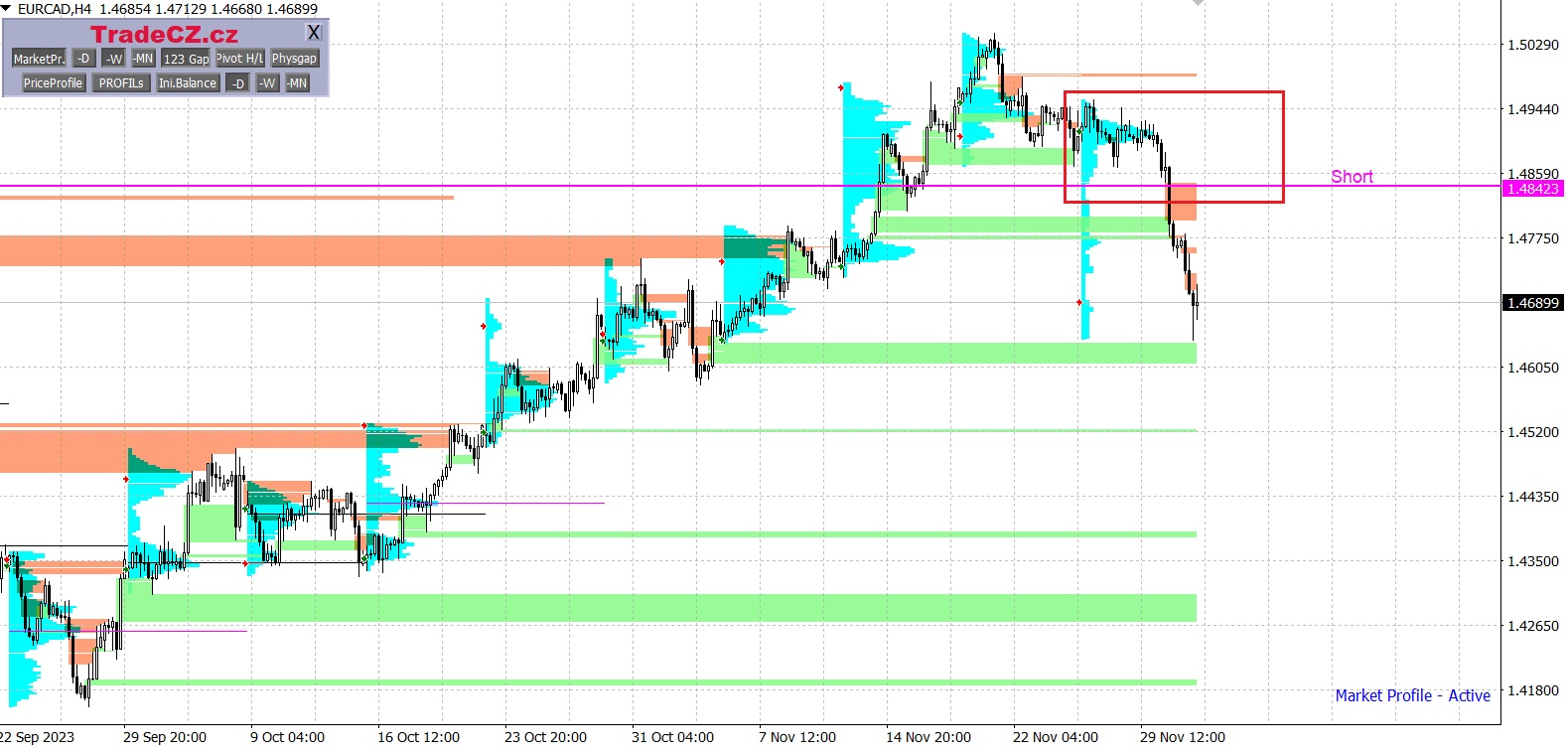Click the 123 Gap button
The height and width of the screenshot is (752, 1568).
coord(187,59)
